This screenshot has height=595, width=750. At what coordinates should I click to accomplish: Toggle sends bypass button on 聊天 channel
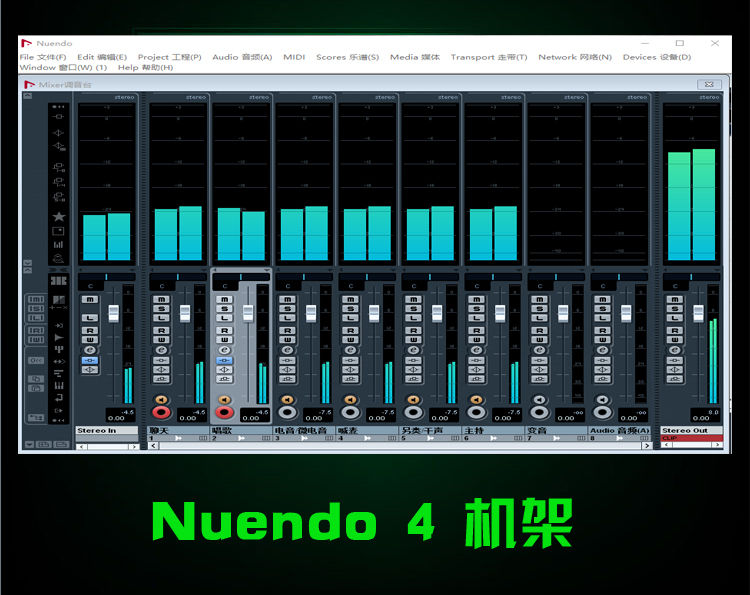[161, 379]
